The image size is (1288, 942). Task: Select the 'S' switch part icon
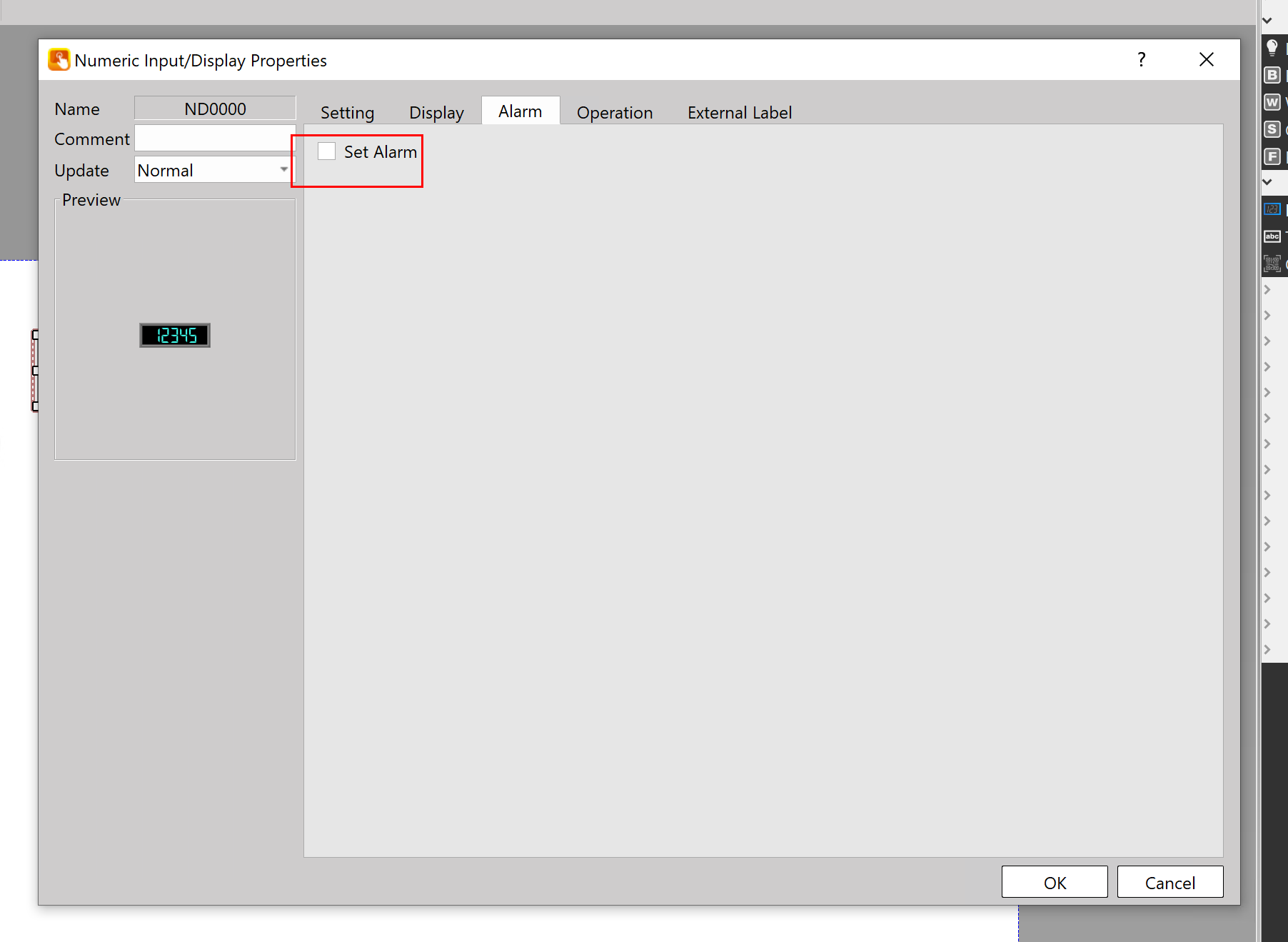pos(1272,129)
